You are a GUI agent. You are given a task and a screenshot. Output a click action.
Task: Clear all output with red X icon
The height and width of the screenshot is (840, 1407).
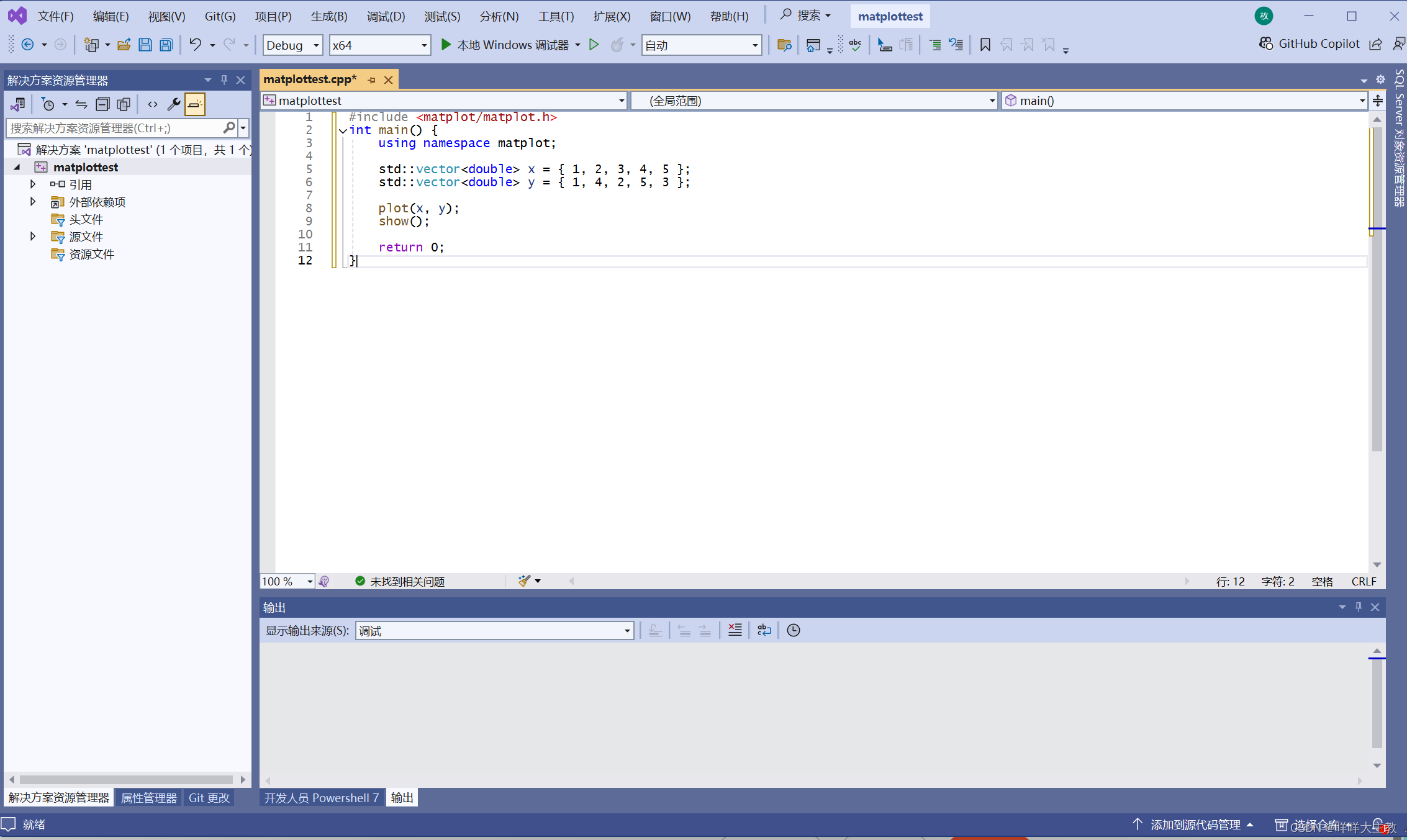735,630
